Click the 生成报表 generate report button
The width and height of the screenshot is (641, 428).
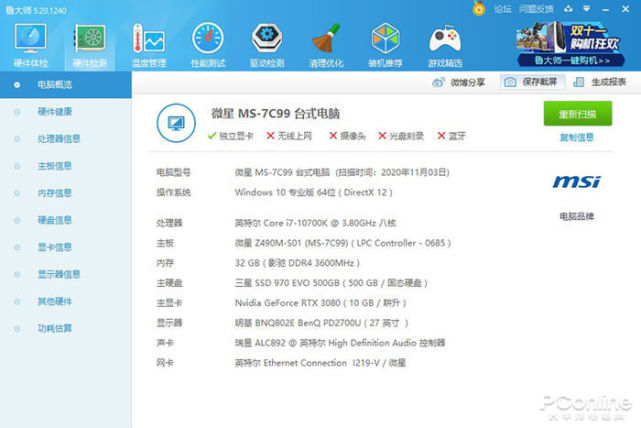(600, 82)
